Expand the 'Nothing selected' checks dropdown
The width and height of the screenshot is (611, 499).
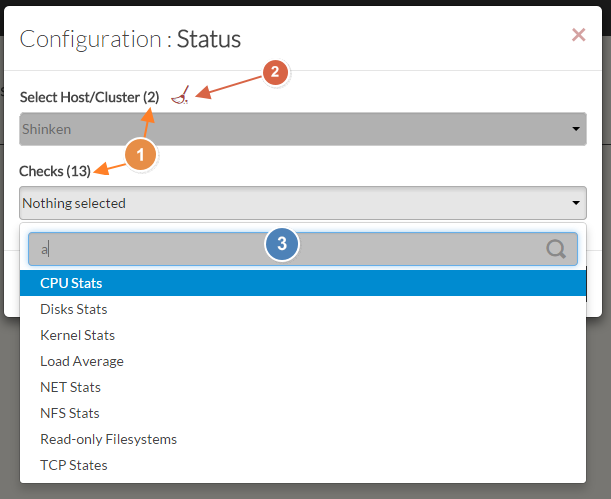pyautogui.click(x=302, y=203)
